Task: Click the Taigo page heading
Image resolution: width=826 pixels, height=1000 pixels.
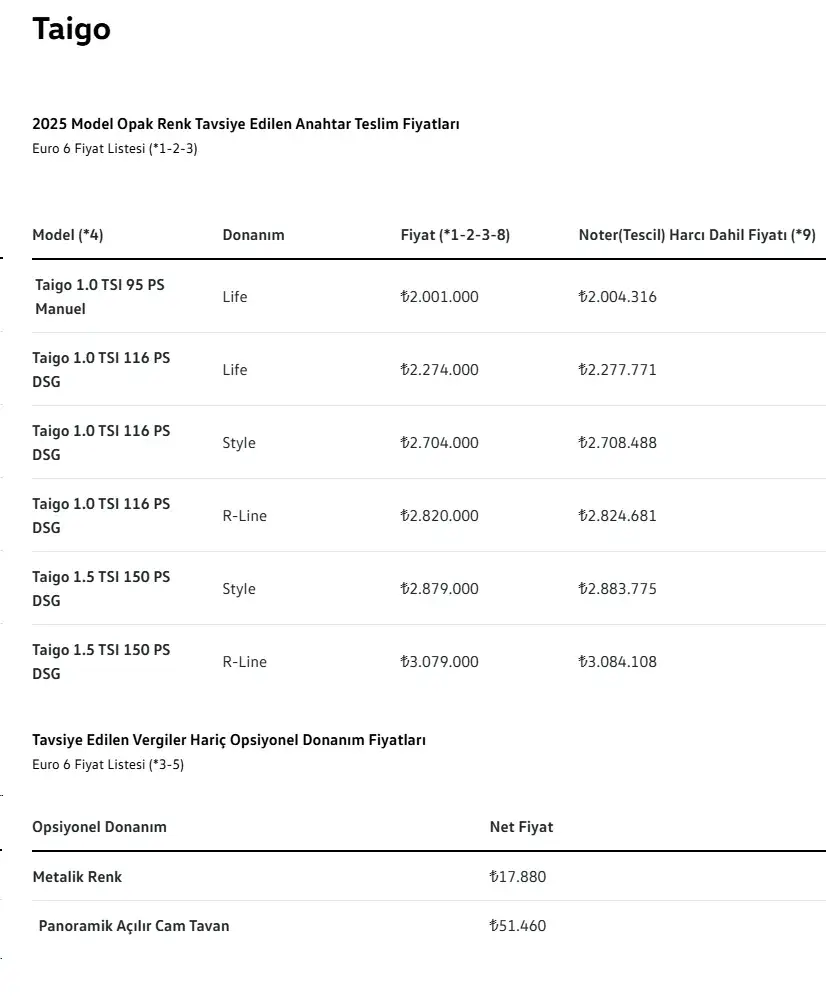Action: click(71, 29)
